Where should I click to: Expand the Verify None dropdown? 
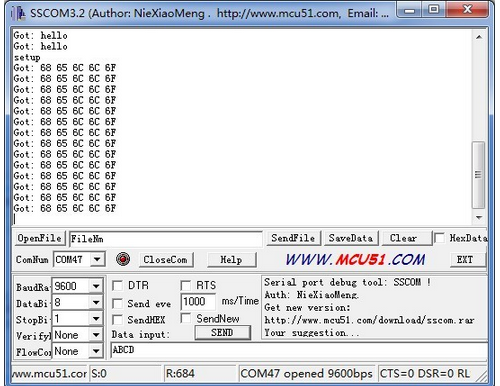(96, 335)
